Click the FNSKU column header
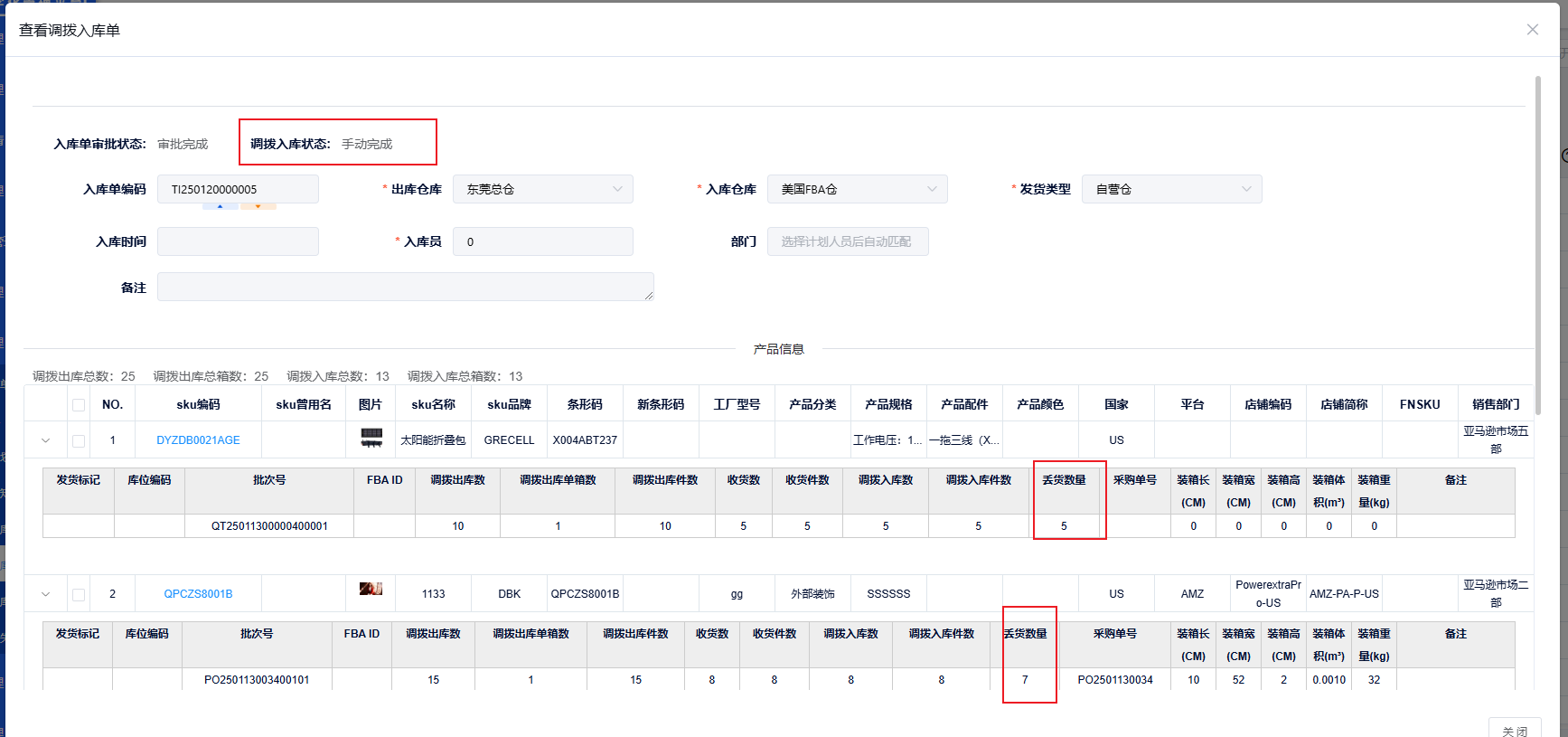Image resolution: width=1568 pixels, height=737 pixels. click(x=1420, y=404)
